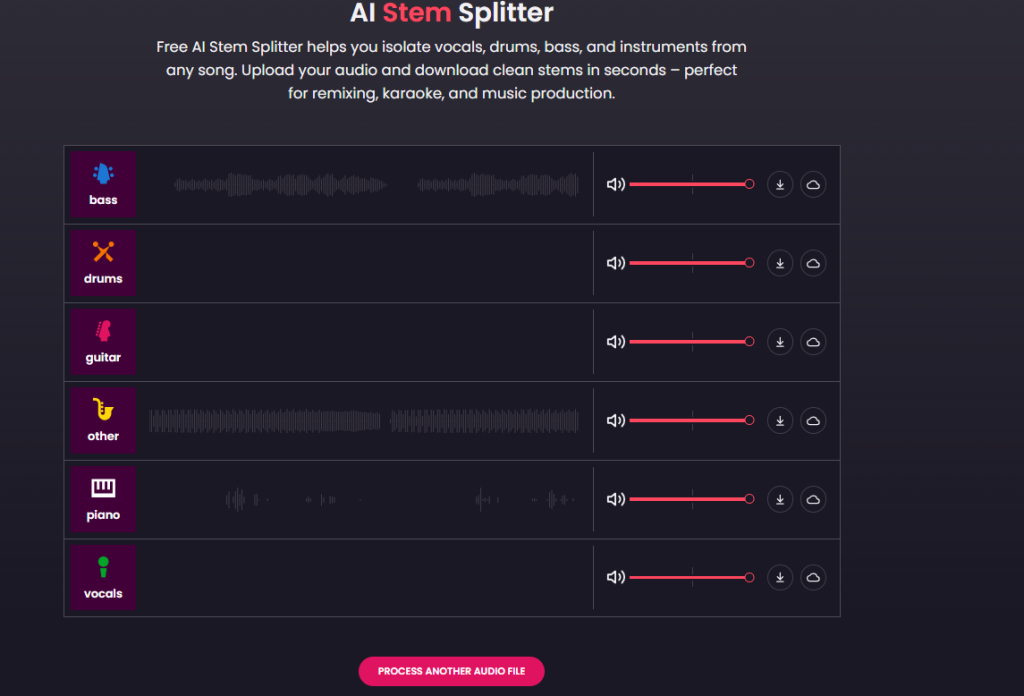Viewport: 1024px width, 696px height.
Task: Click the piano volume slider handle
Action: tap(749, 499)
